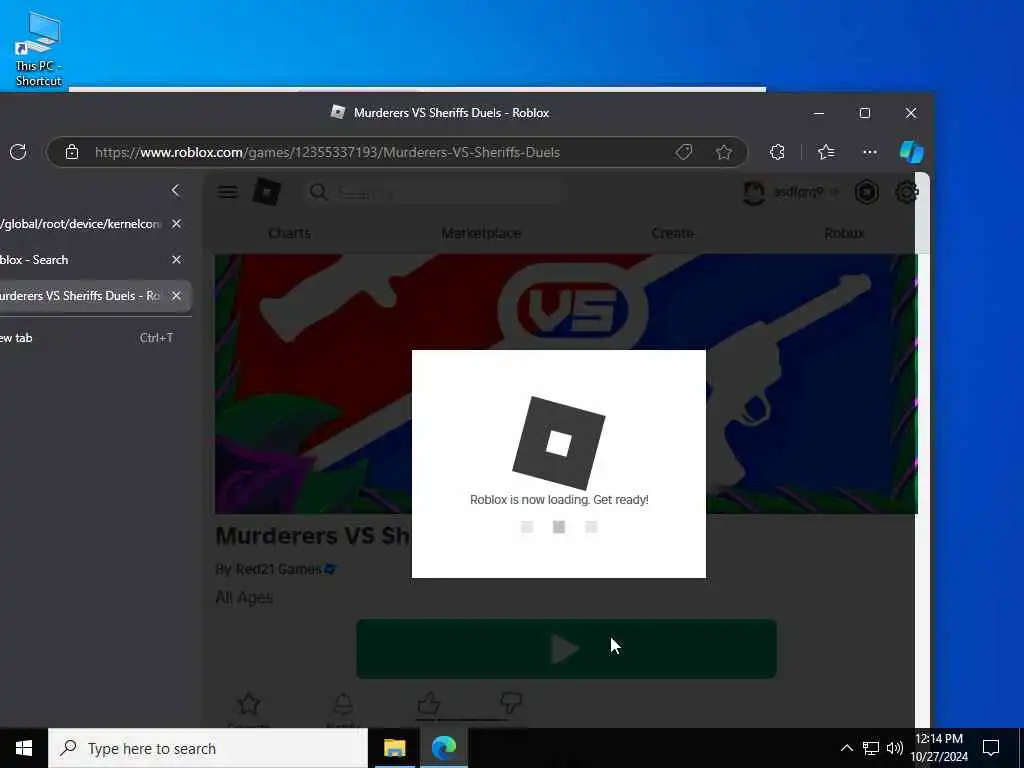This screenshot has width=1024, height=768.
Task: Open the Robux nav link
Action: point(844,233)
